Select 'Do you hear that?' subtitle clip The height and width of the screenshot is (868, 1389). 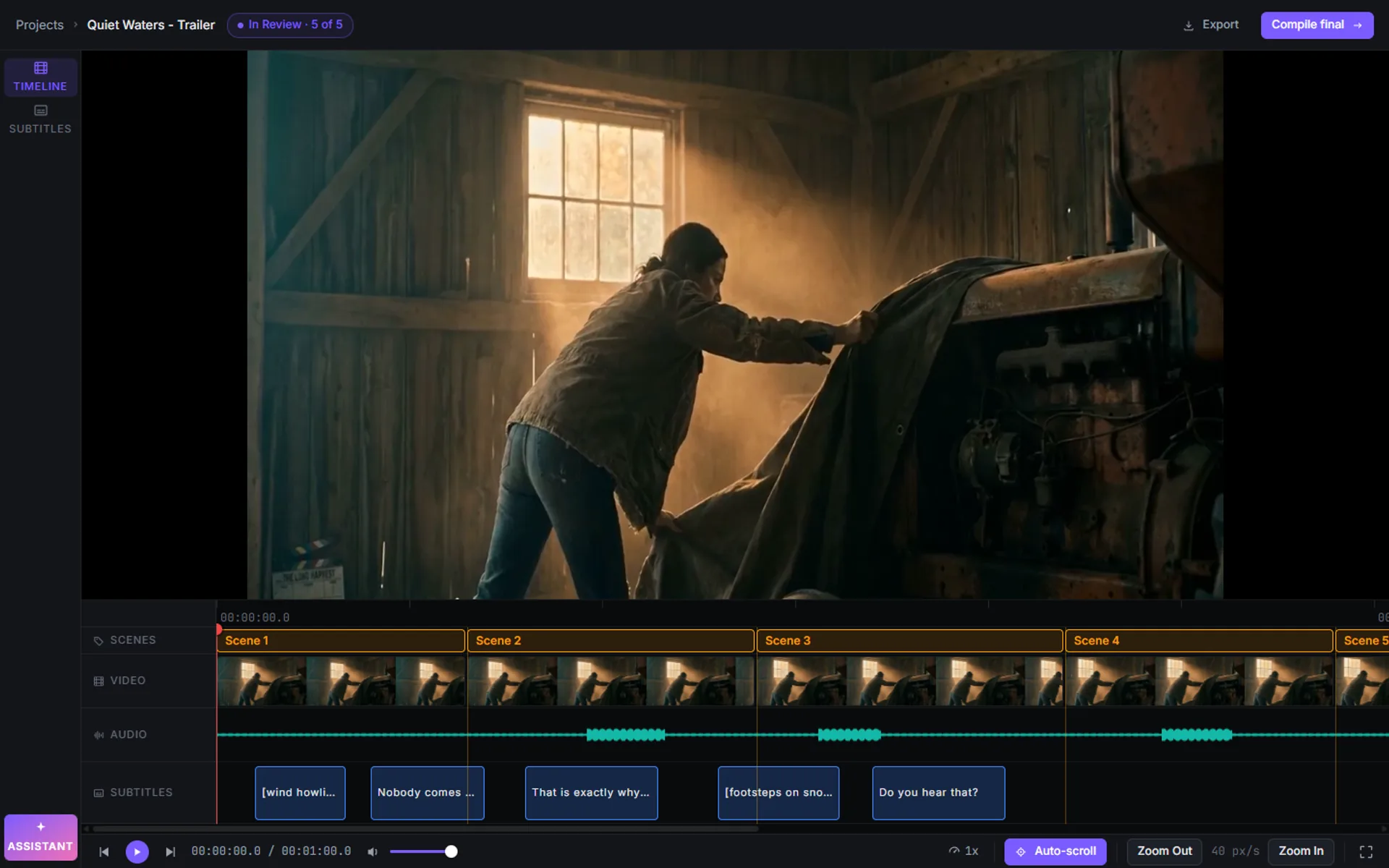[938, 793]
